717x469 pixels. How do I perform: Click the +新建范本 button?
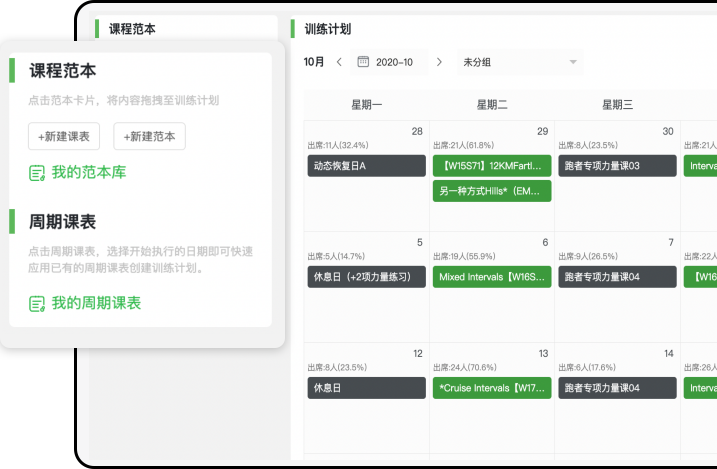149,136
